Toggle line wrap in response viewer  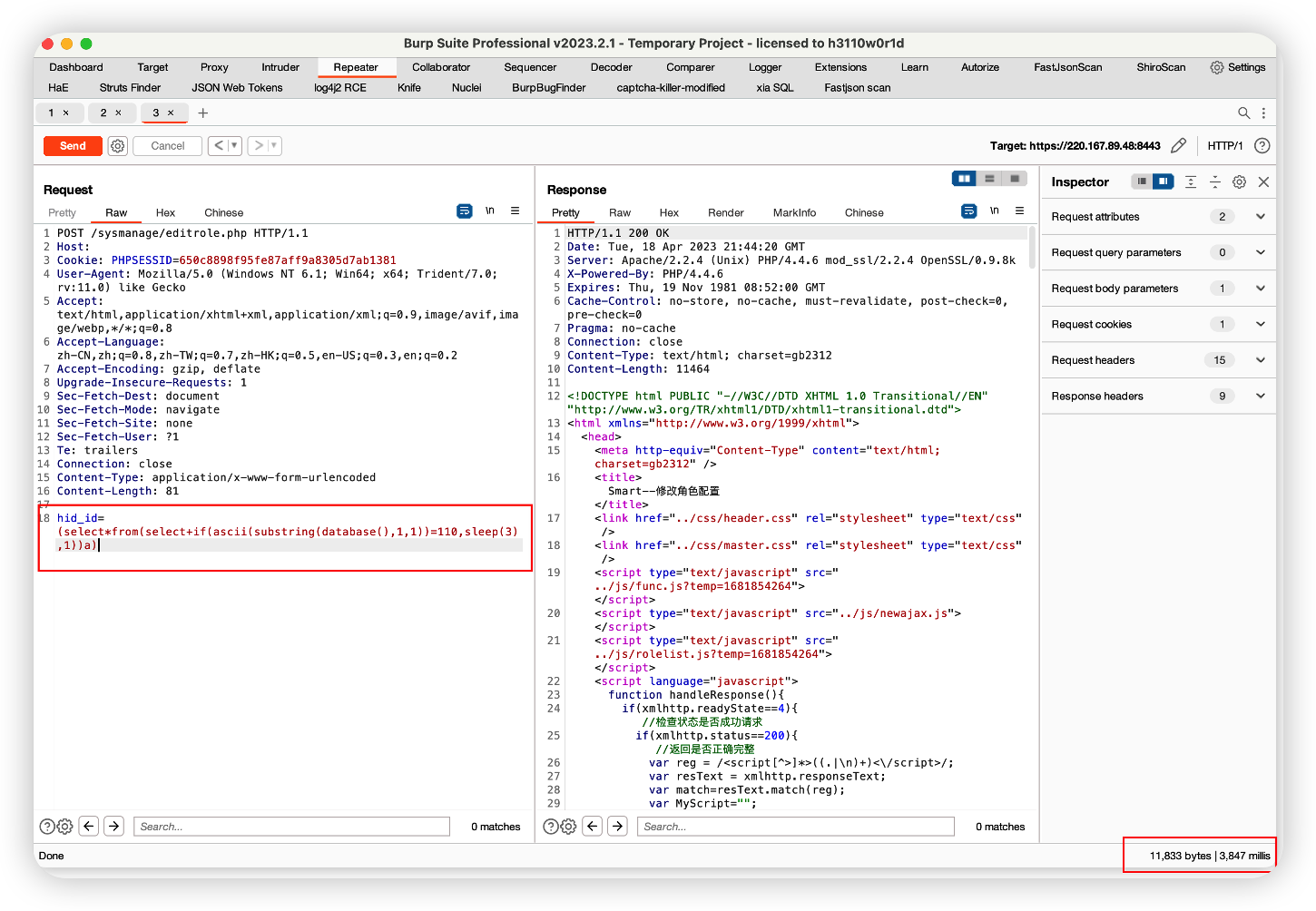pyautogui.click(x=969, y=211)
